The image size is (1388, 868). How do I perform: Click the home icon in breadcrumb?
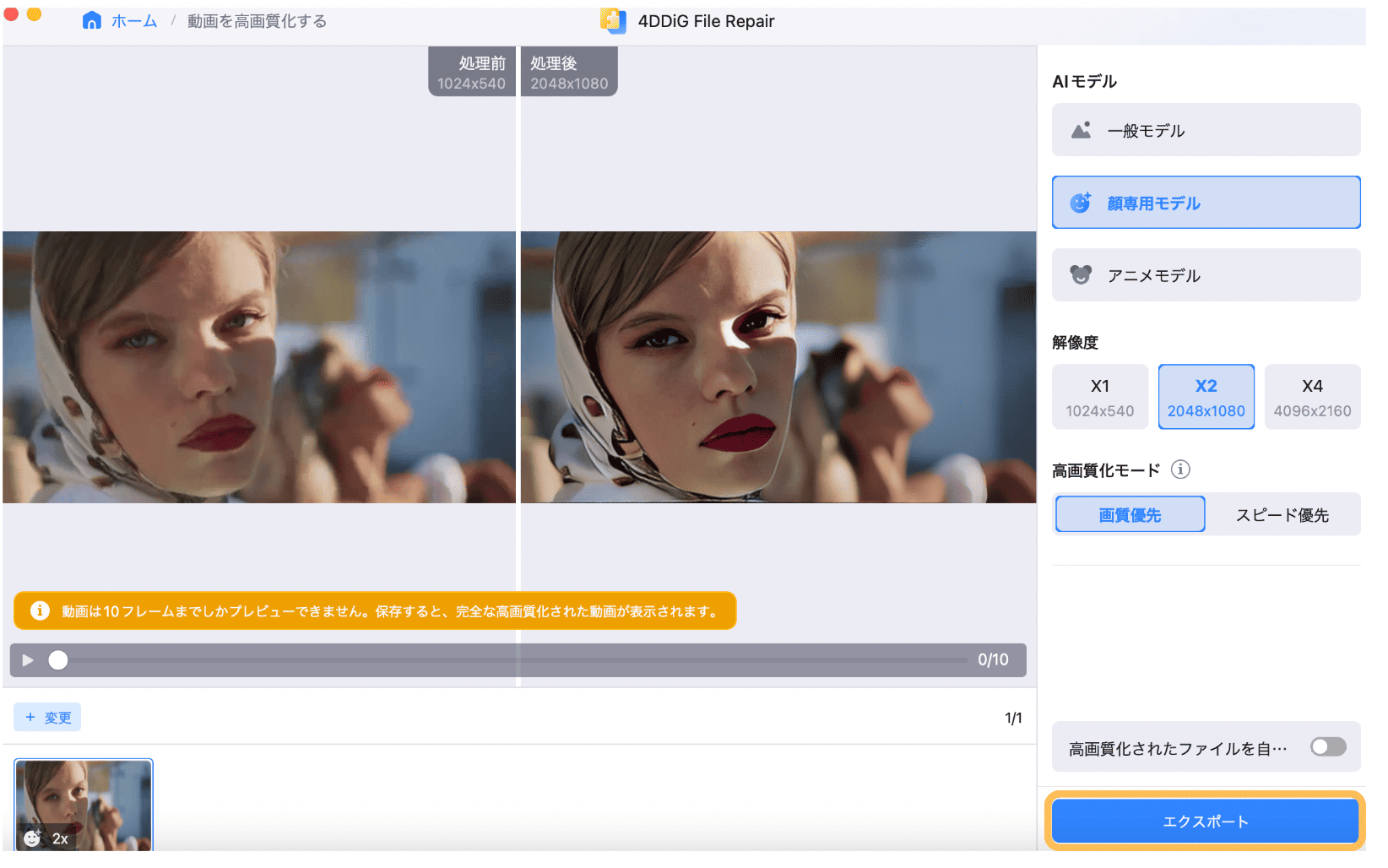tap(91, 21)
